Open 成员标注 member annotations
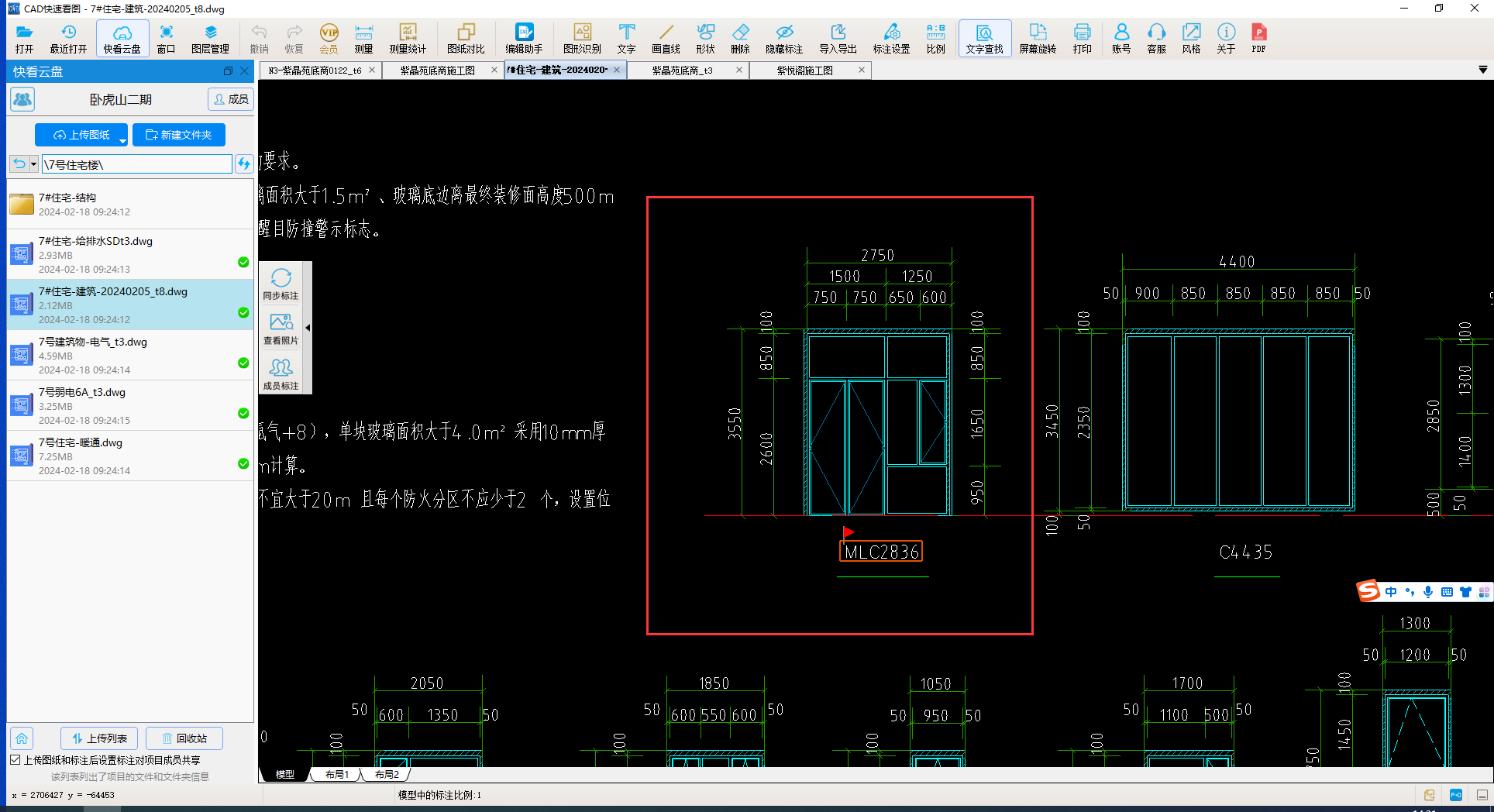 click(x=281, y=374)
